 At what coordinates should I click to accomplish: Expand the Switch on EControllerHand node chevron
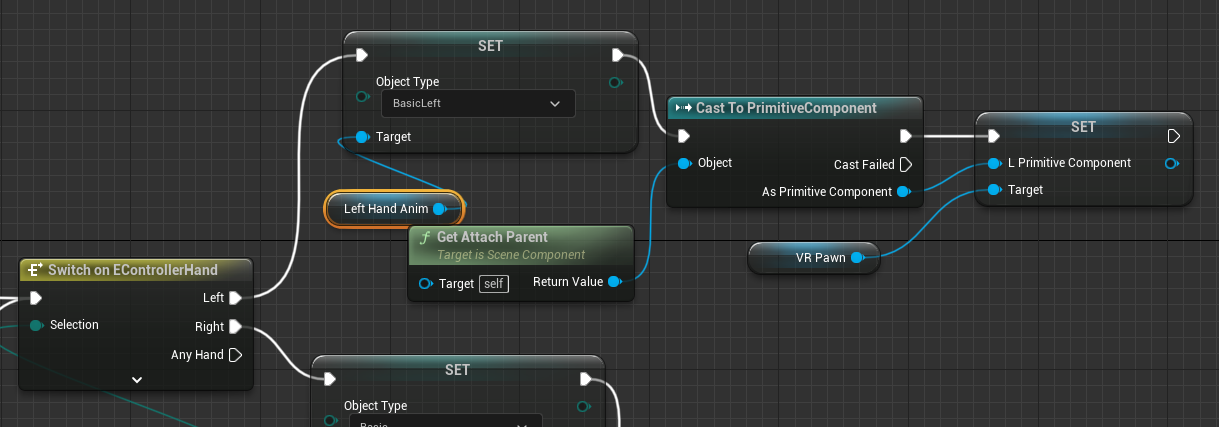tap(137, 380)
